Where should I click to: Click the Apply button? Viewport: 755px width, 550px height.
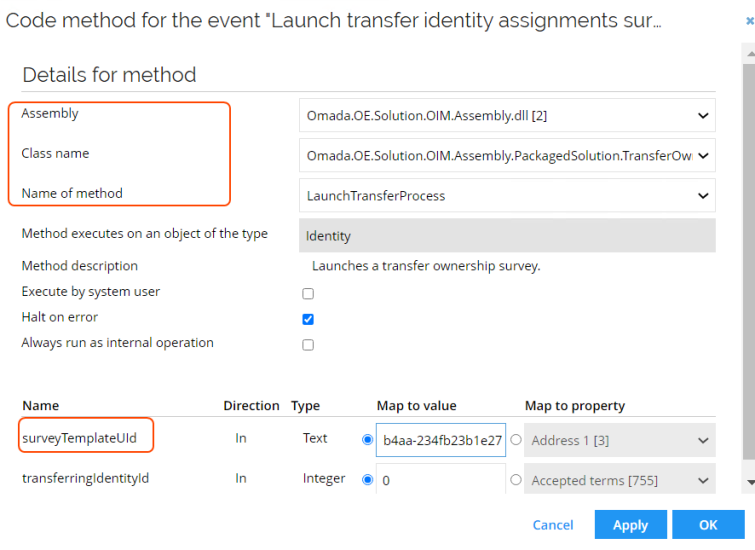pyautogui.click(x=631, y=525)
